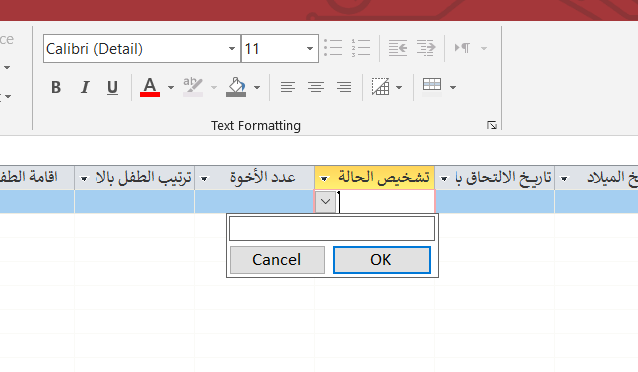Image resolution: width=638 pixels, height=372 pixels.
Task: Open the cell's combo box chevron
Action: 326,201
